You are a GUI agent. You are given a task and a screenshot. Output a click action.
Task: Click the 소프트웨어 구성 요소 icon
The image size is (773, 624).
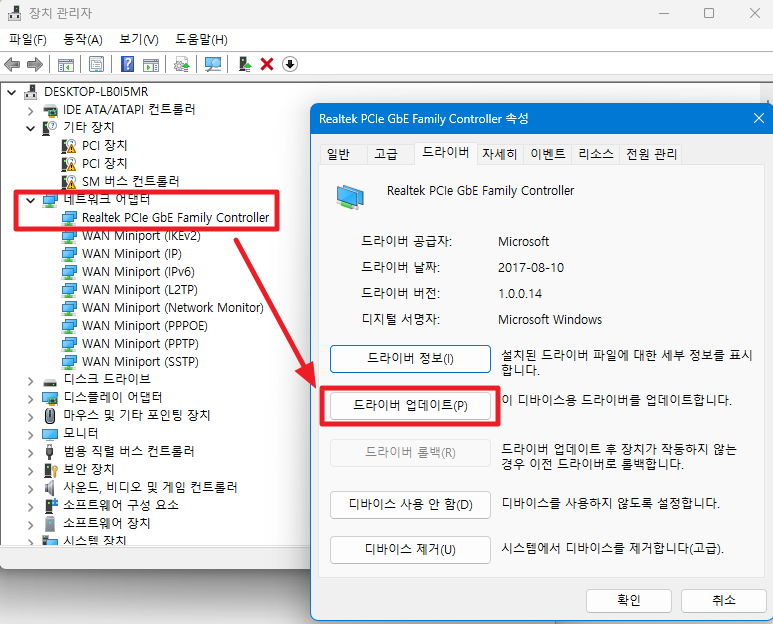click(51, 506)
